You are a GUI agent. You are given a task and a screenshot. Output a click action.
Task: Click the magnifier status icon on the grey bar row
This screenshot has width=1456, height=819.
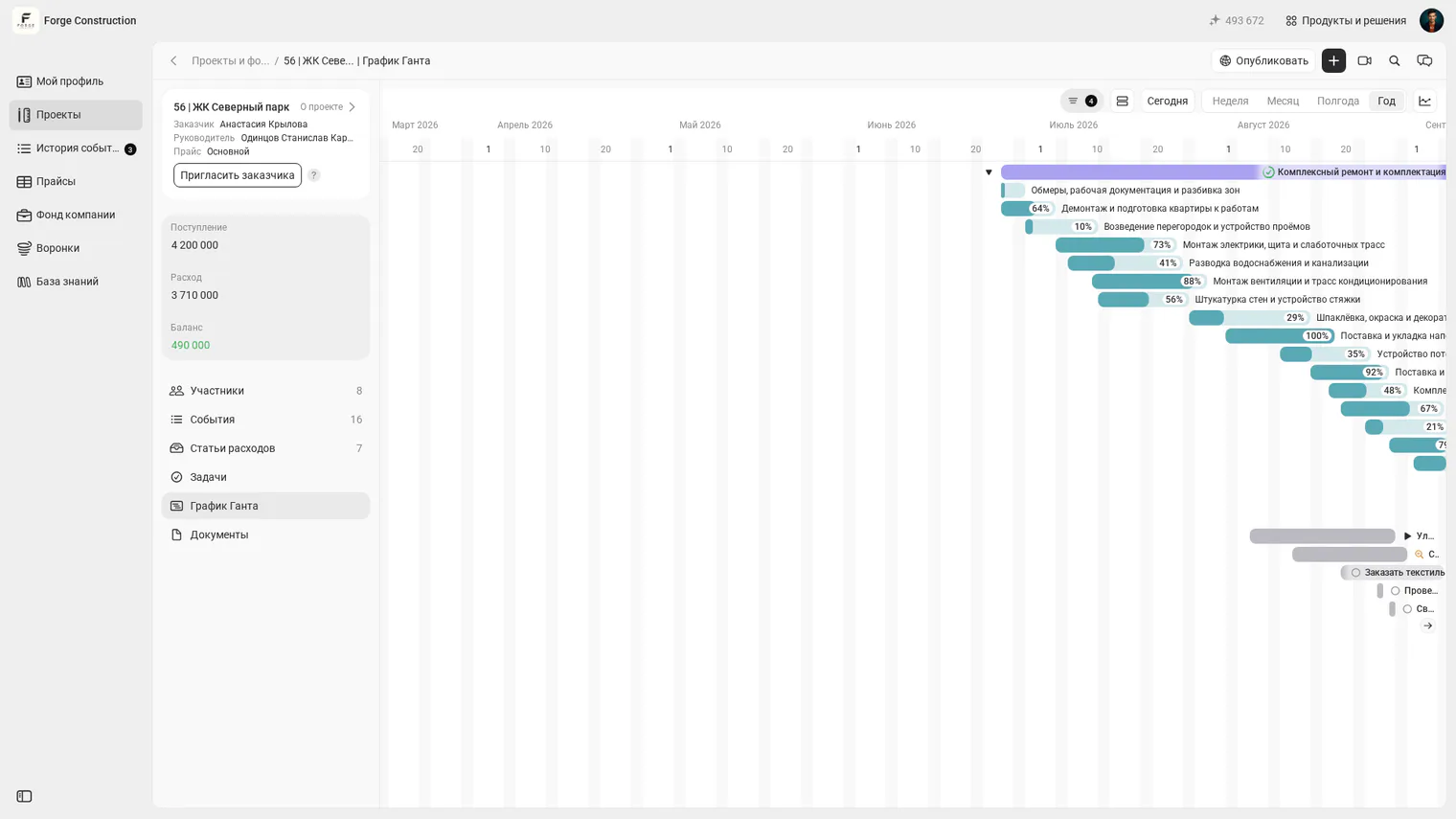click(x=1420, y=554)
